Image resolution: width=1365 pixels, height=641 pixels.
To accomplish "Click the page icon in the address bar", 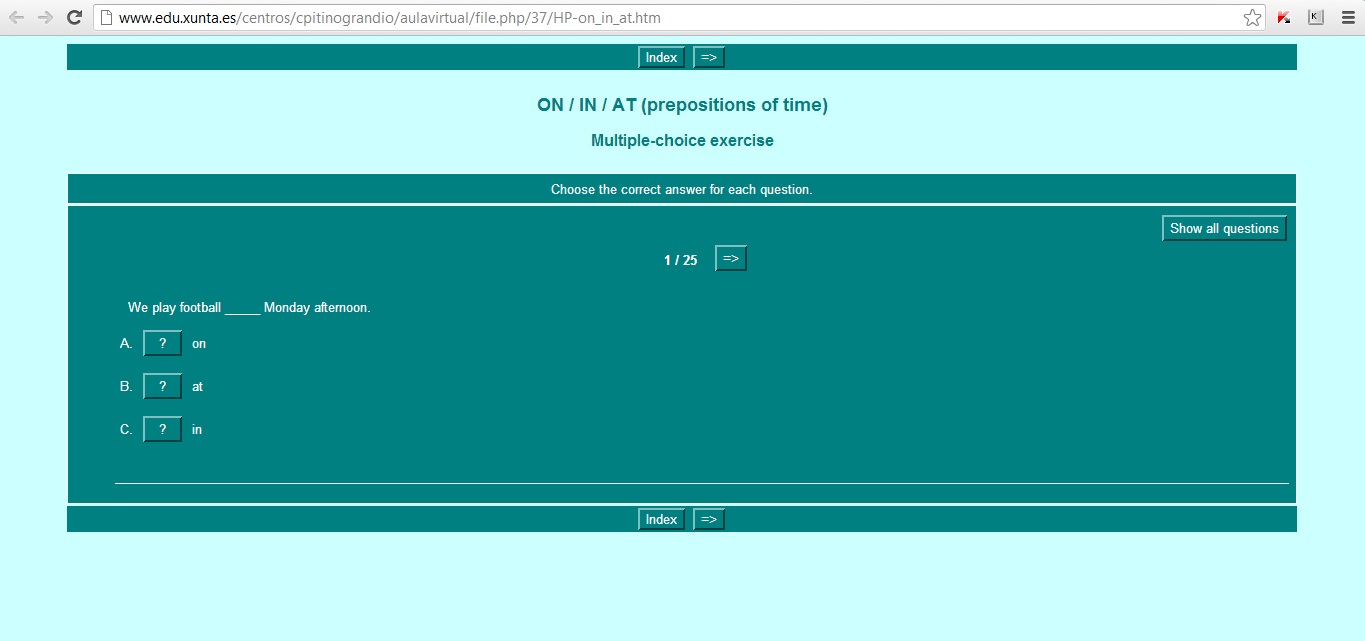I will pyautogui.click(x=106, y=16).
